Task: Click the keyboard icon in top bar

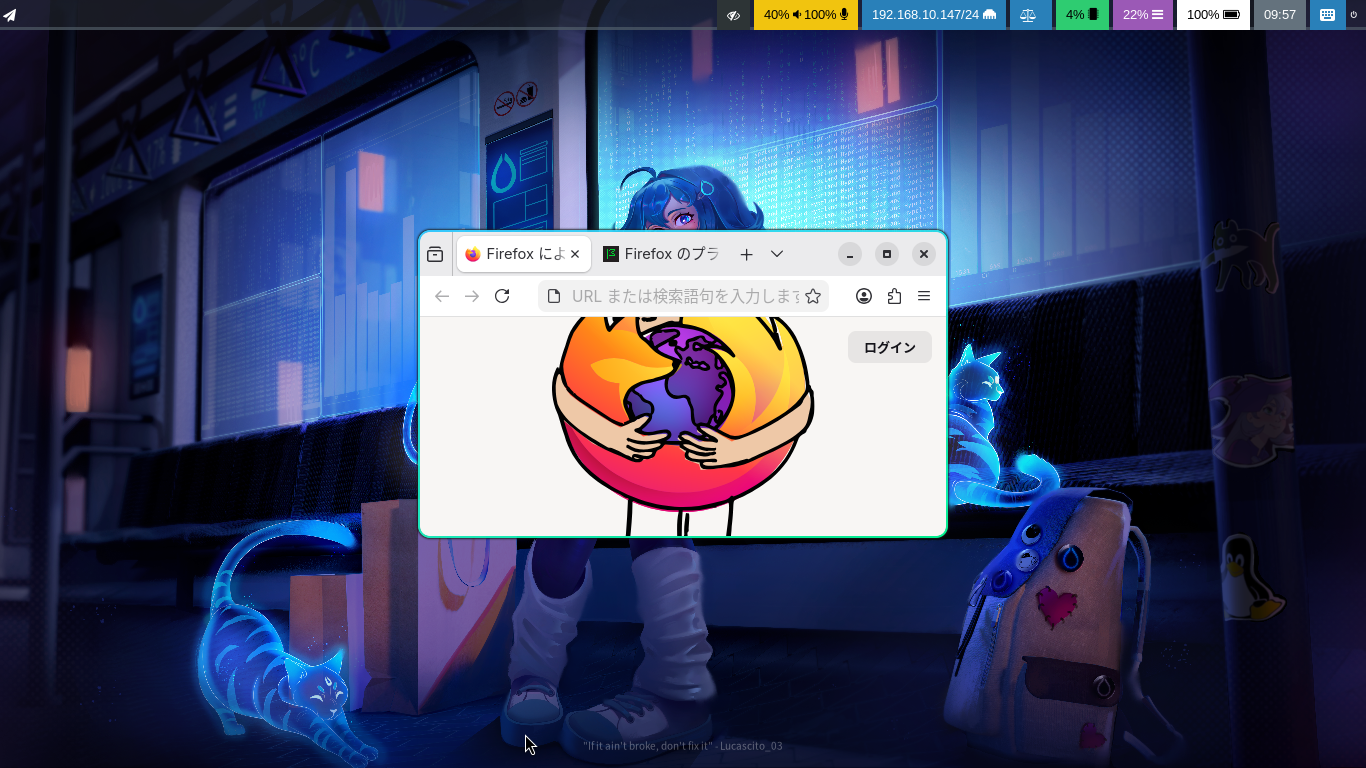Action: click(1327, 15)
